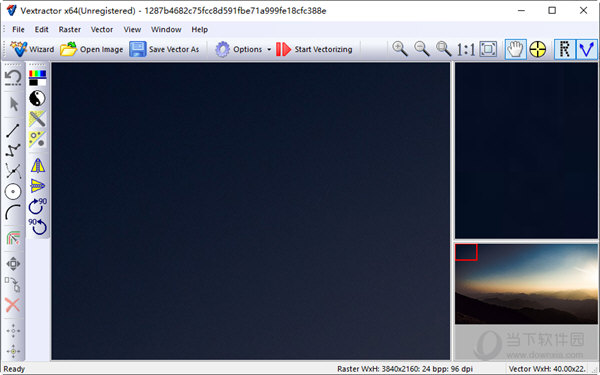This screenshot has height=375, width=600.
Task: Click the red X delete icon
Action: 13,305
